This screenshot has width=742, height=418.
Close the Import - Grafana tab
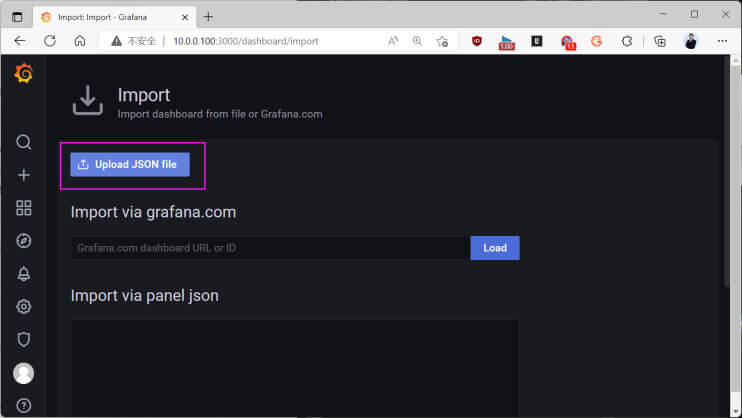185,17
